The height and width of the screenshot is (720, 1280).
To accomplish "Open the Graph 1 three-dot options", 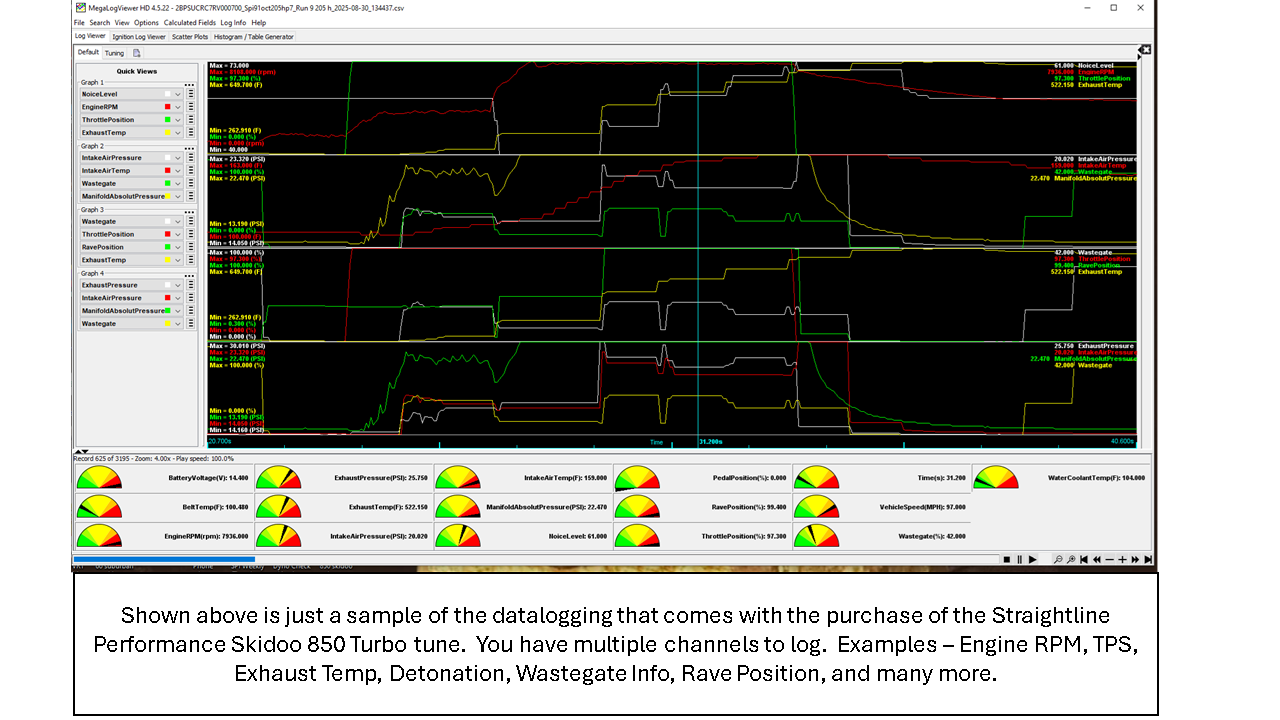I will coord(189,84).
